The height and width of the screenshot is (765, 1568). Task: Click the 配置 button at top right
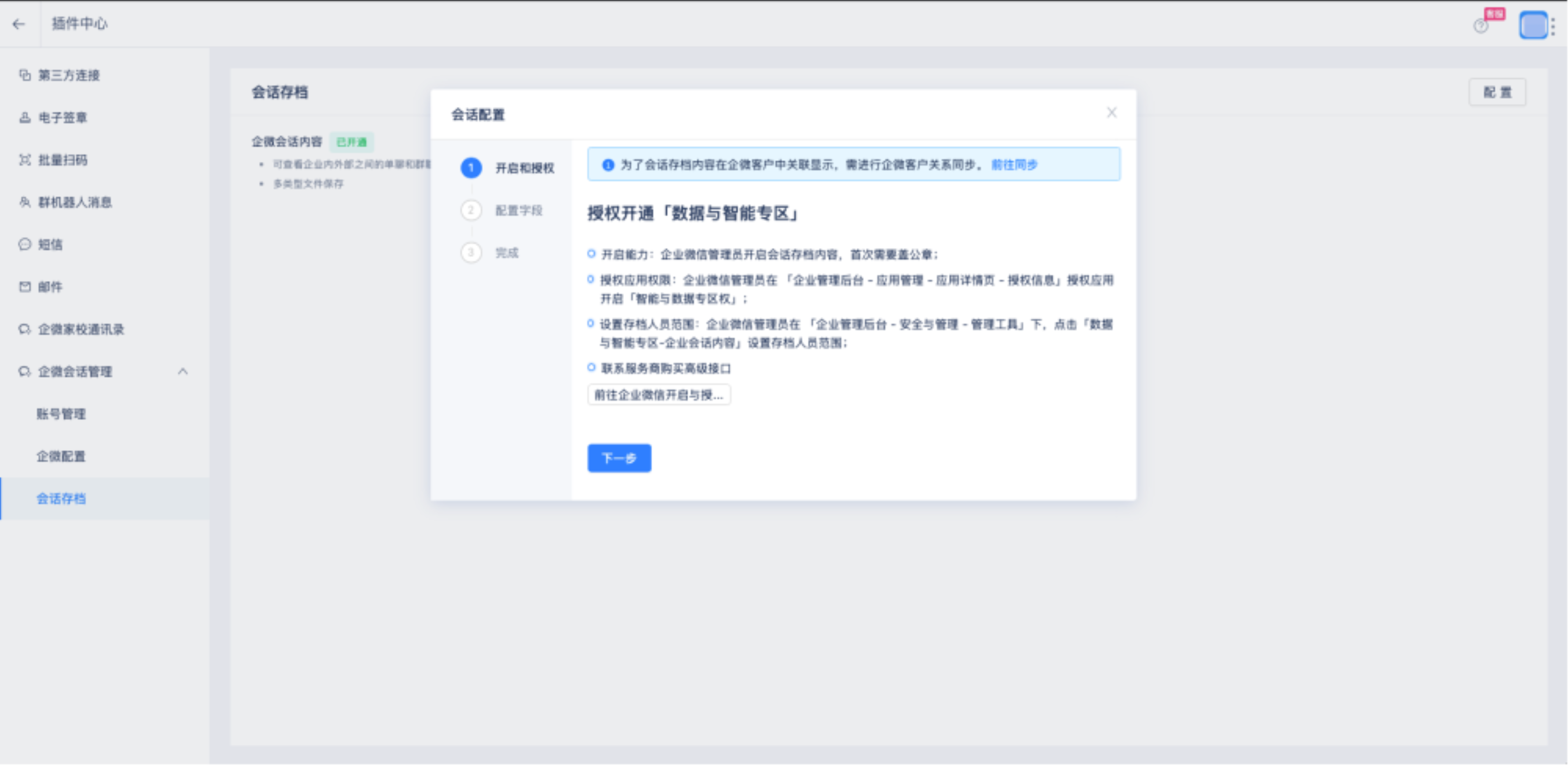(1497, 92)
